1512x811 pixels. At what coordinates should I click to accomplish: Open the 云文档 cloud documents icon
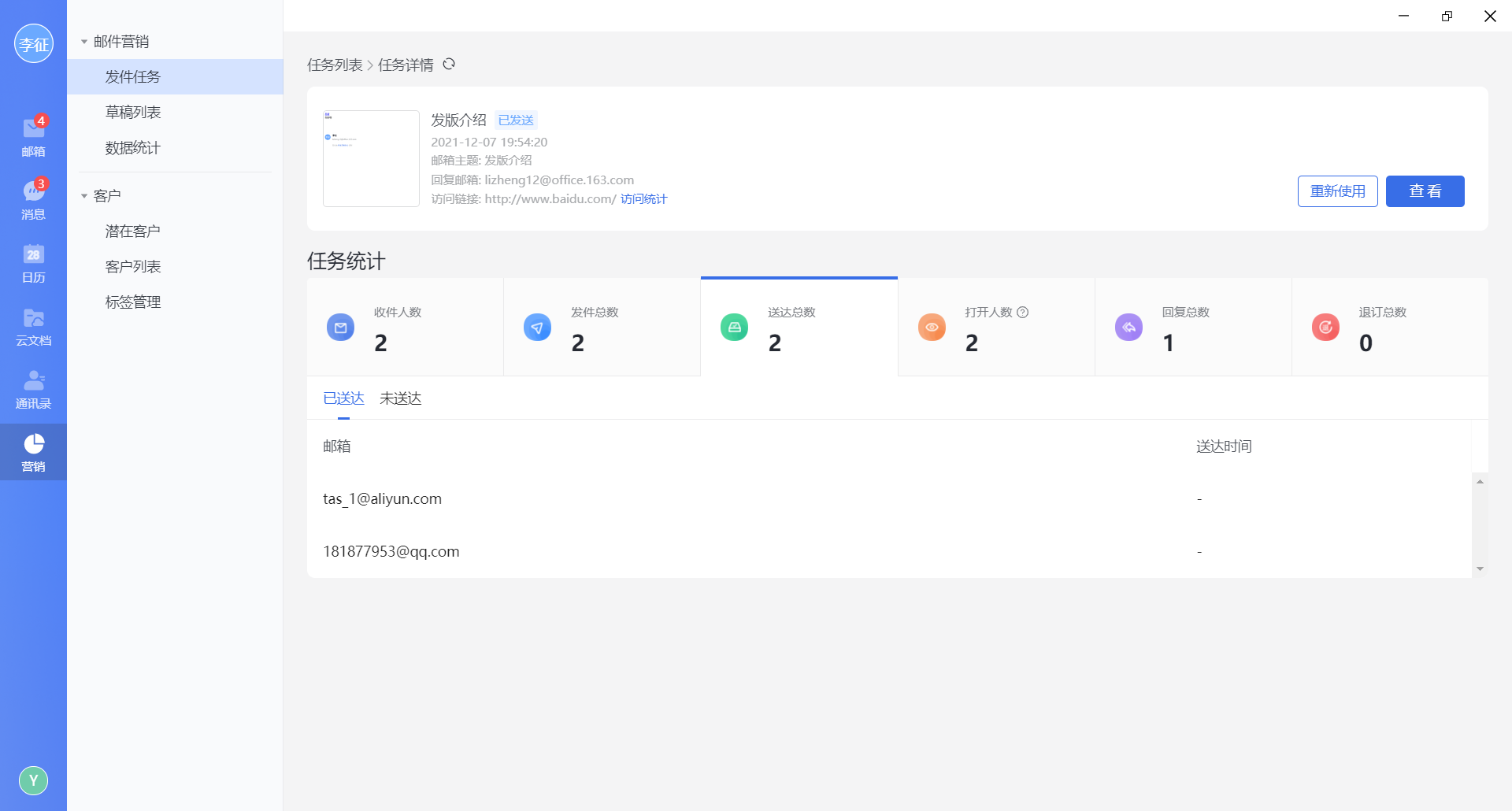pyautogui.click(x=33, y=325)
